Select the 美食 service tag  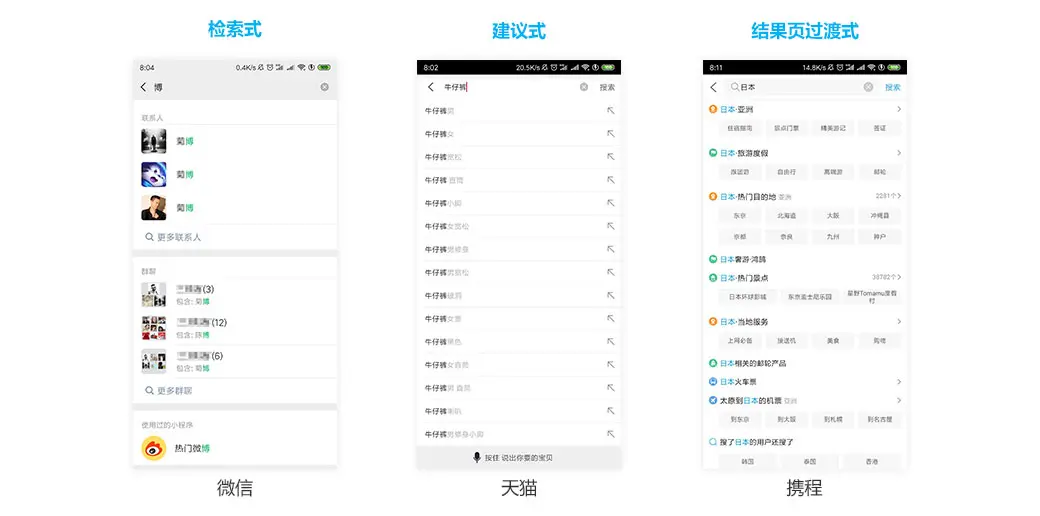click(833, 340)
